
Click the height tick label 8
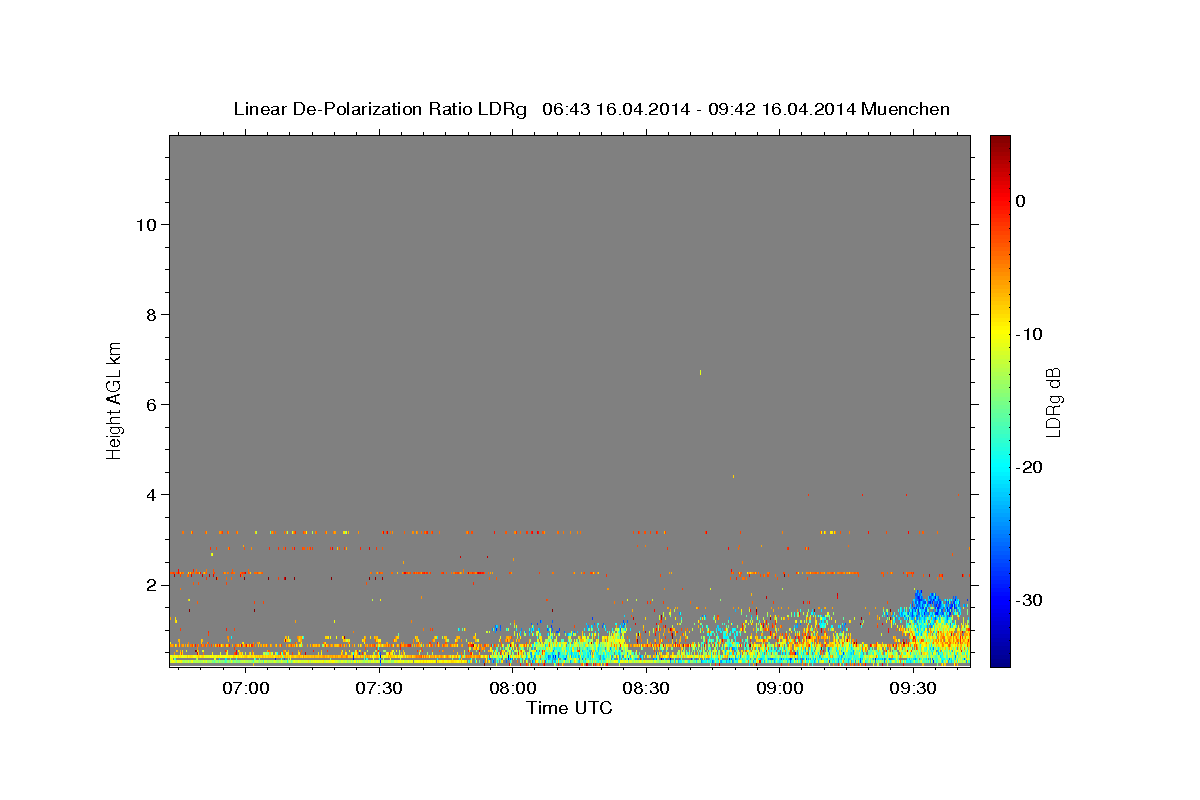point(152,314)
